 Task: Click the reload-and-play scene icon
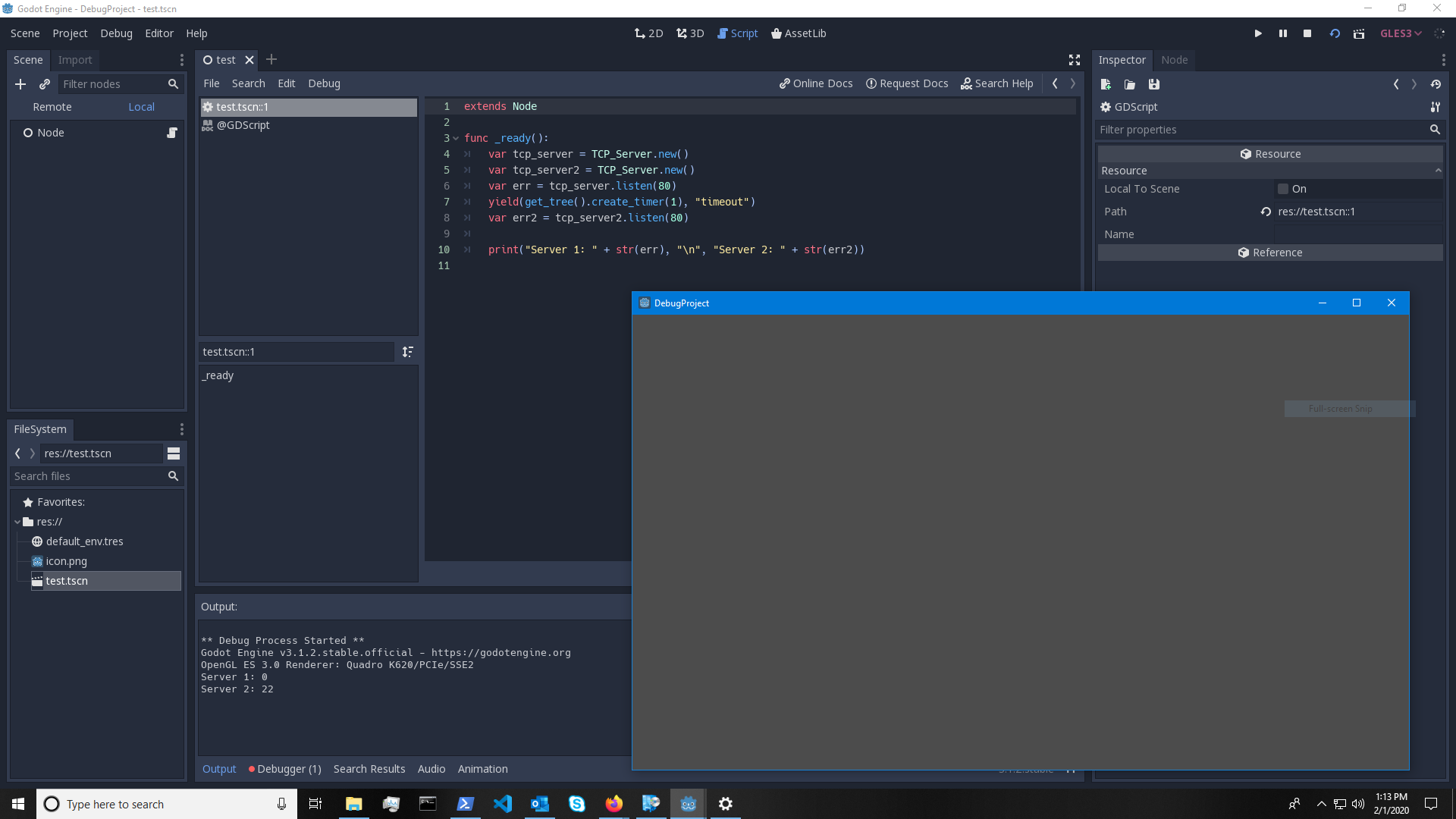click(x=1335, y=33)
